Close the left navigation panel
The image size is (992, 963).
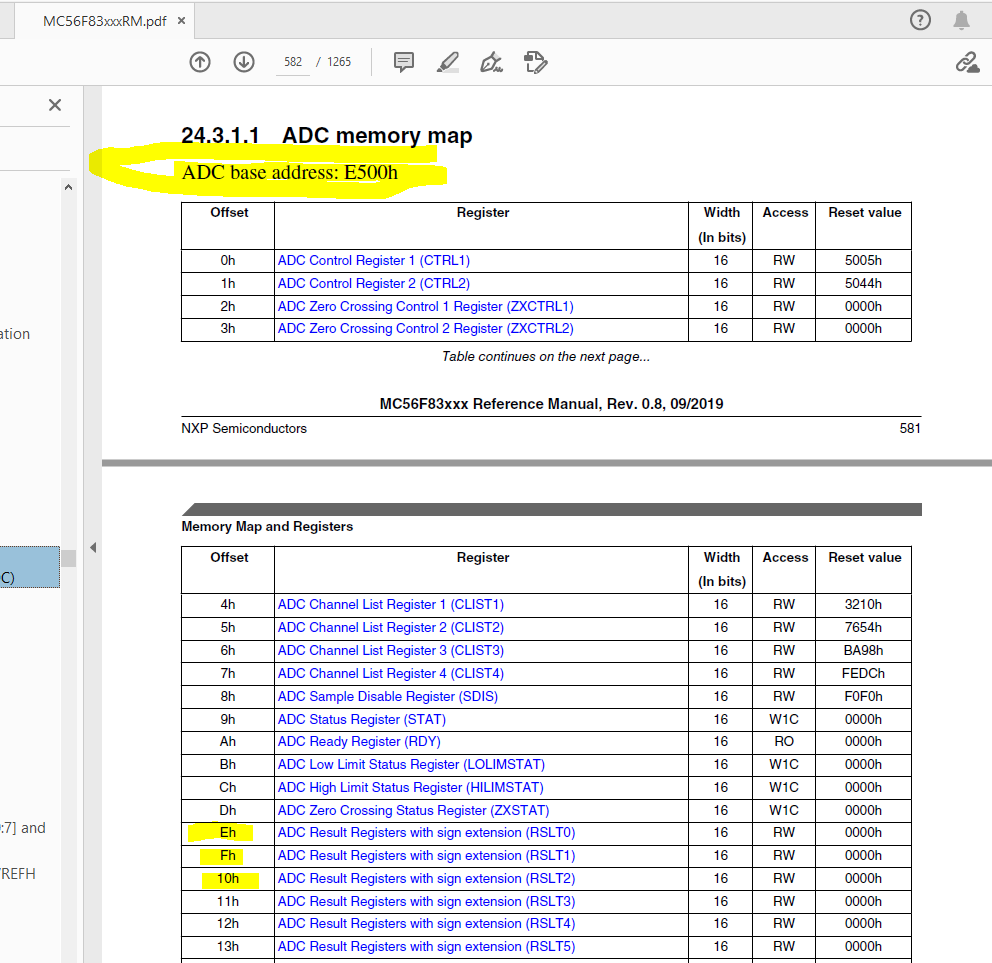tap(55, 105)
